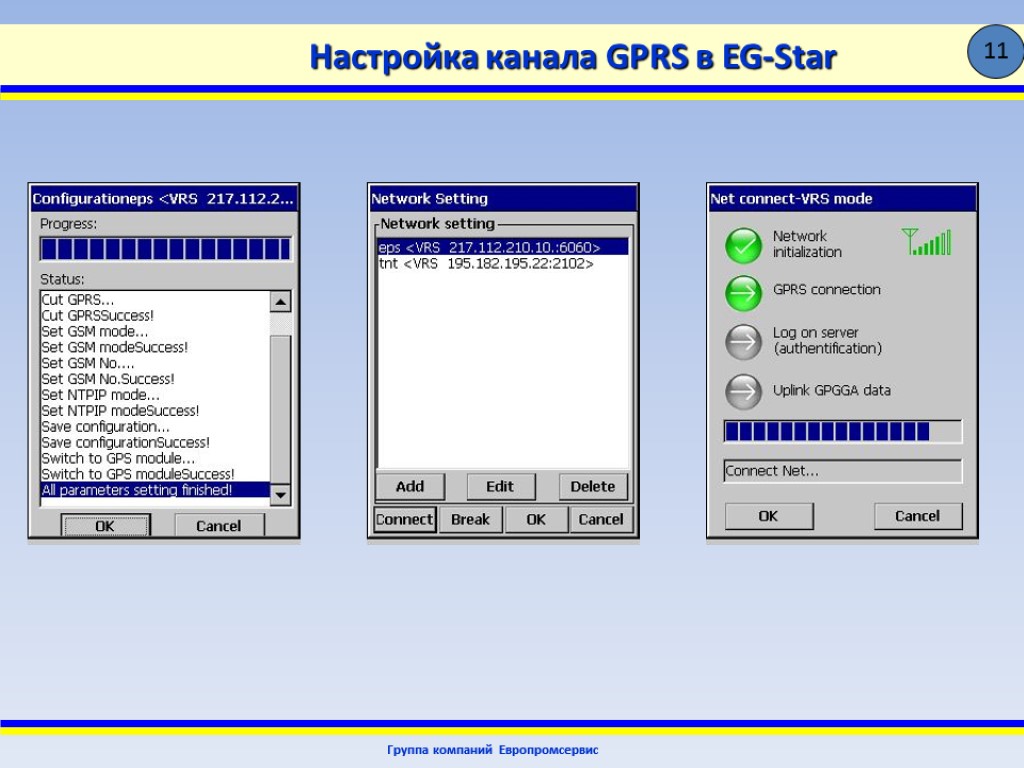1024x768 pixels.
Task: Click the 'Группа компаний Европромсервис' footer text
Action: pos(492,750)
